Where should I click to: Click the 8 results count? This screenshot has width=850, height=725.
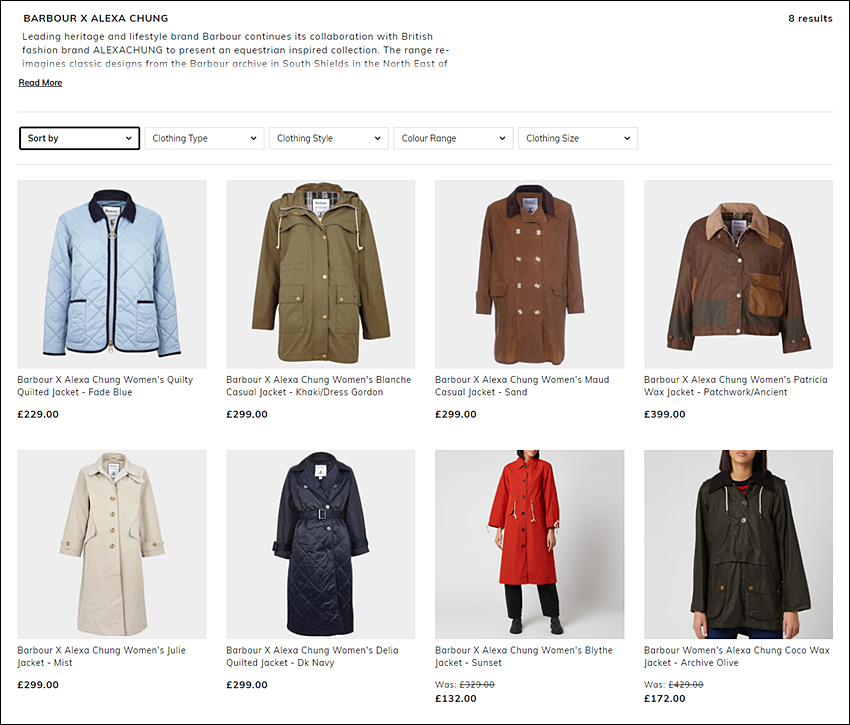pyautogui.click(x=810, y=18)
